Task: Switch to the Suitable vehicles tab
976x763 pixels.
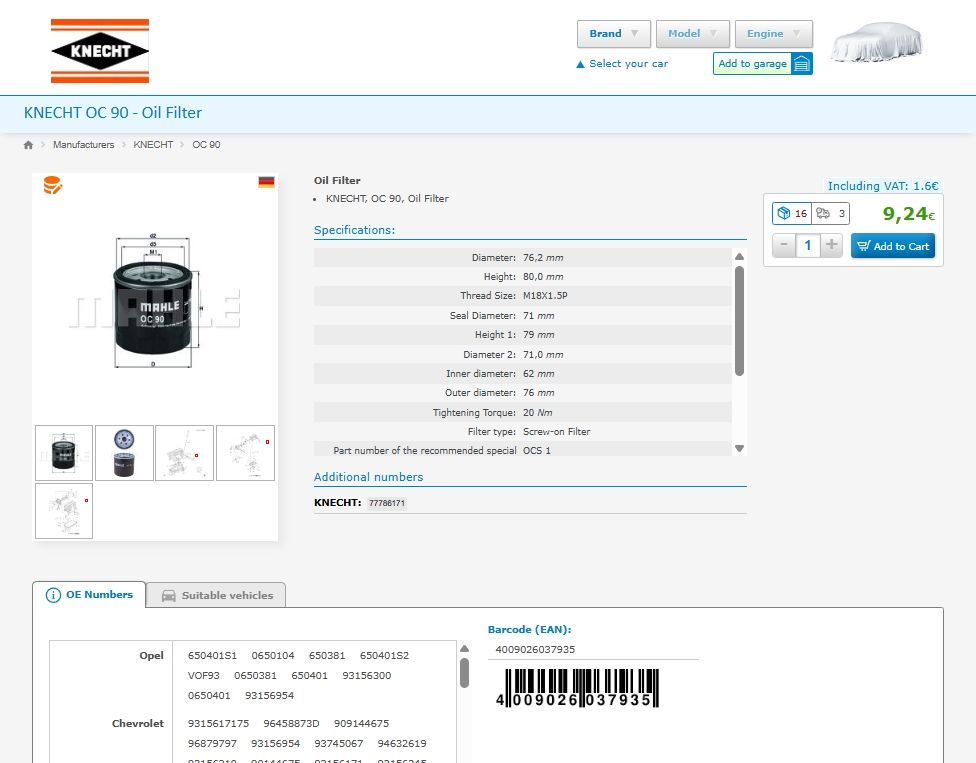Action: (217, 595)
